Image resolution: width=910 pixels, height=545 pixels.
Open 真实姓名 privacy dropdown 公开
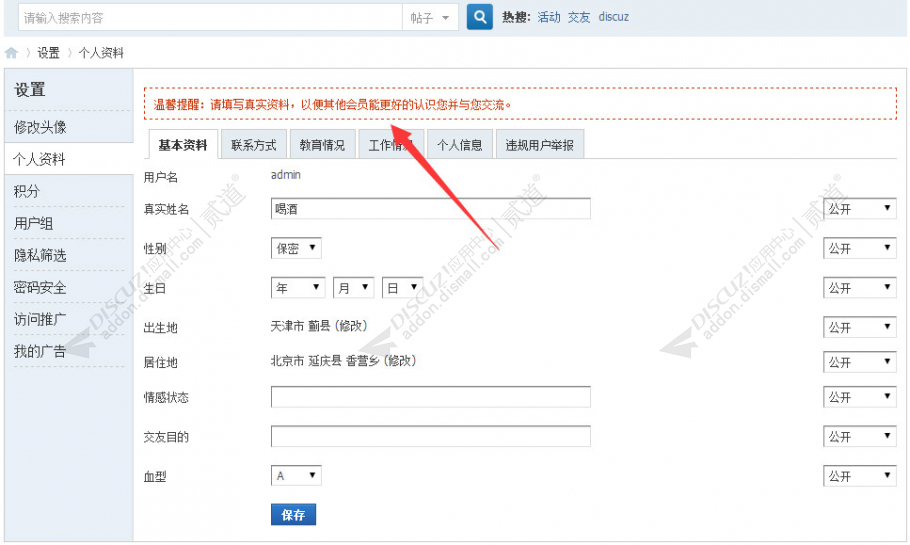point(860,208)
